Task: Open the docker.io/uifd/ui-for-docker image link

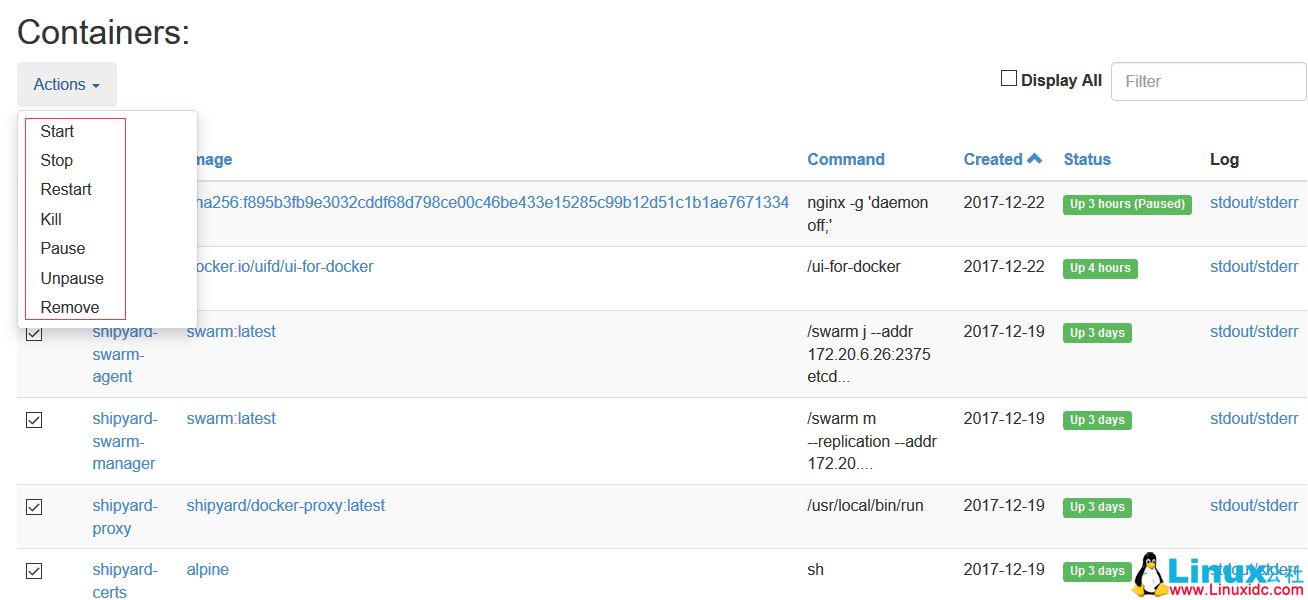Action: coord(280,266)
